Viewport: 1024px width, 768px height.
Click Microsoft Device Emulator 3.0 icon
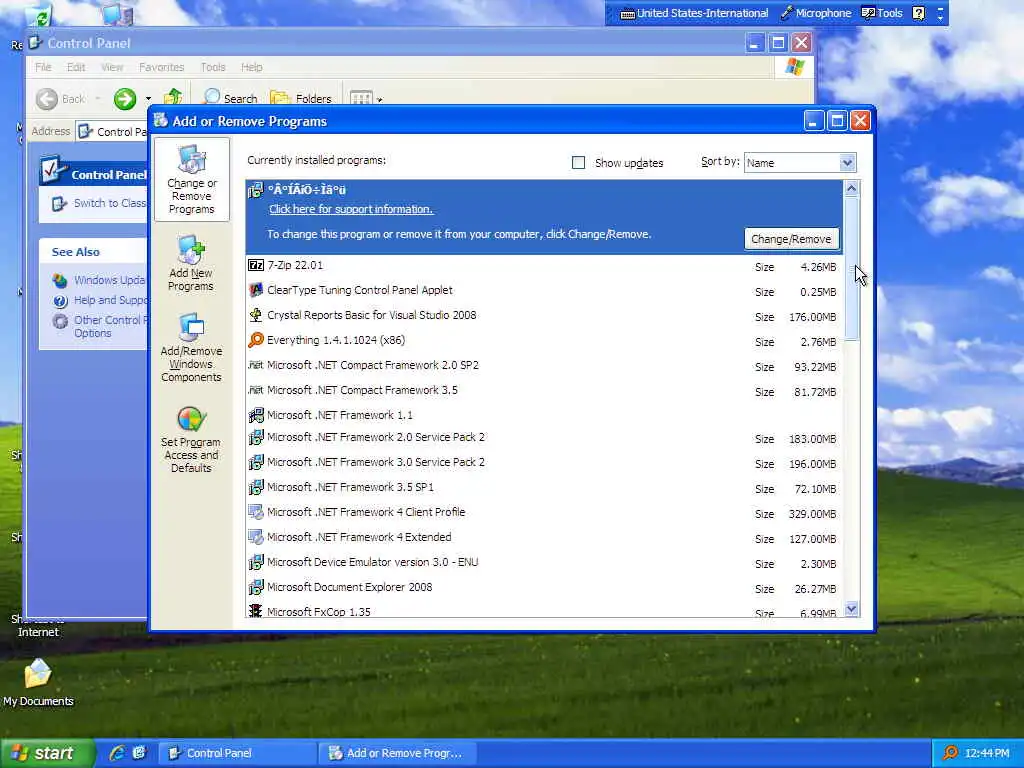pyautogui.click(x=256, y=562)
